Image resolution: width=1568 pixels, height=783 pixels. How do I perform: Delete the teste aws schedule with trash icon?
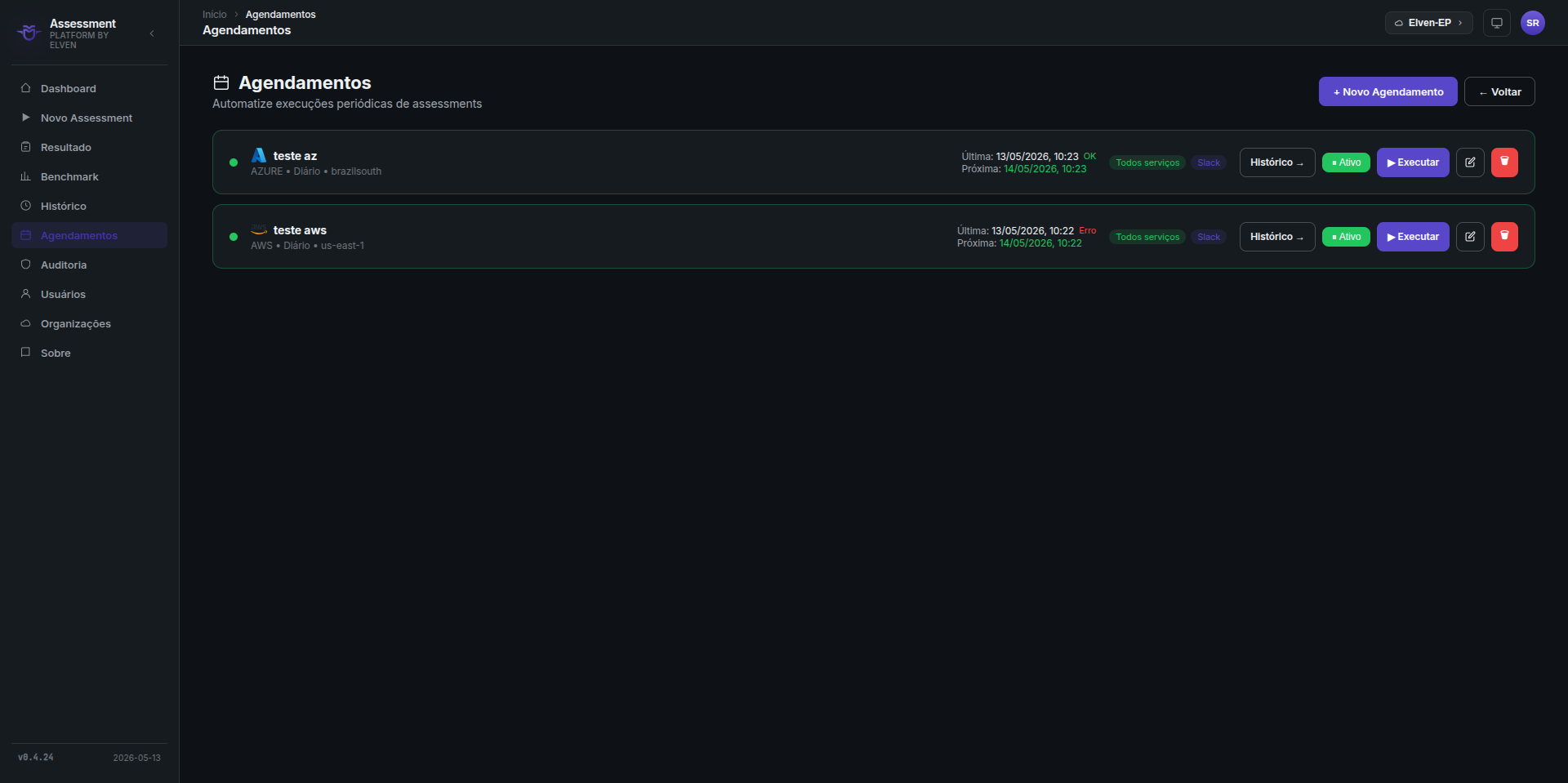(1504, 237)
